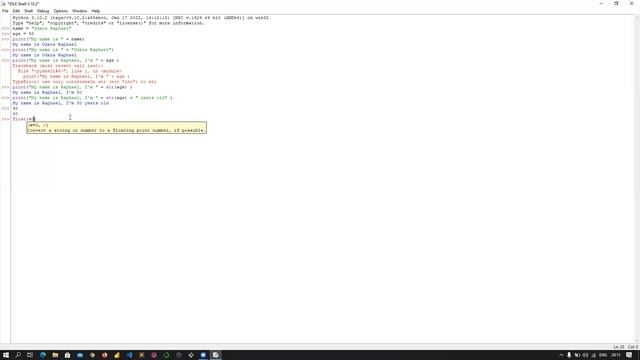Viewport: 640px width, 360px height.
Task: Click the Python 3.10.2 version banner line
Action: [140, 18]
